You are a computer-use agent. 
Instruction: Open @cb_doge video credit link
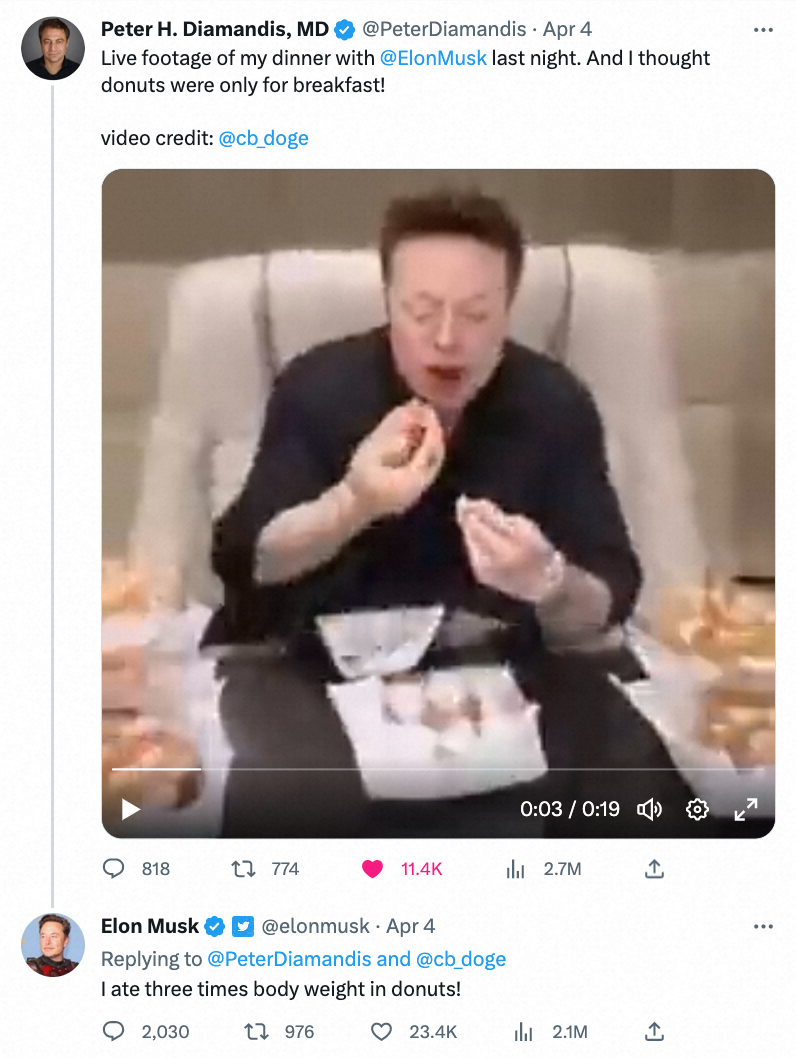coord(263,138)
